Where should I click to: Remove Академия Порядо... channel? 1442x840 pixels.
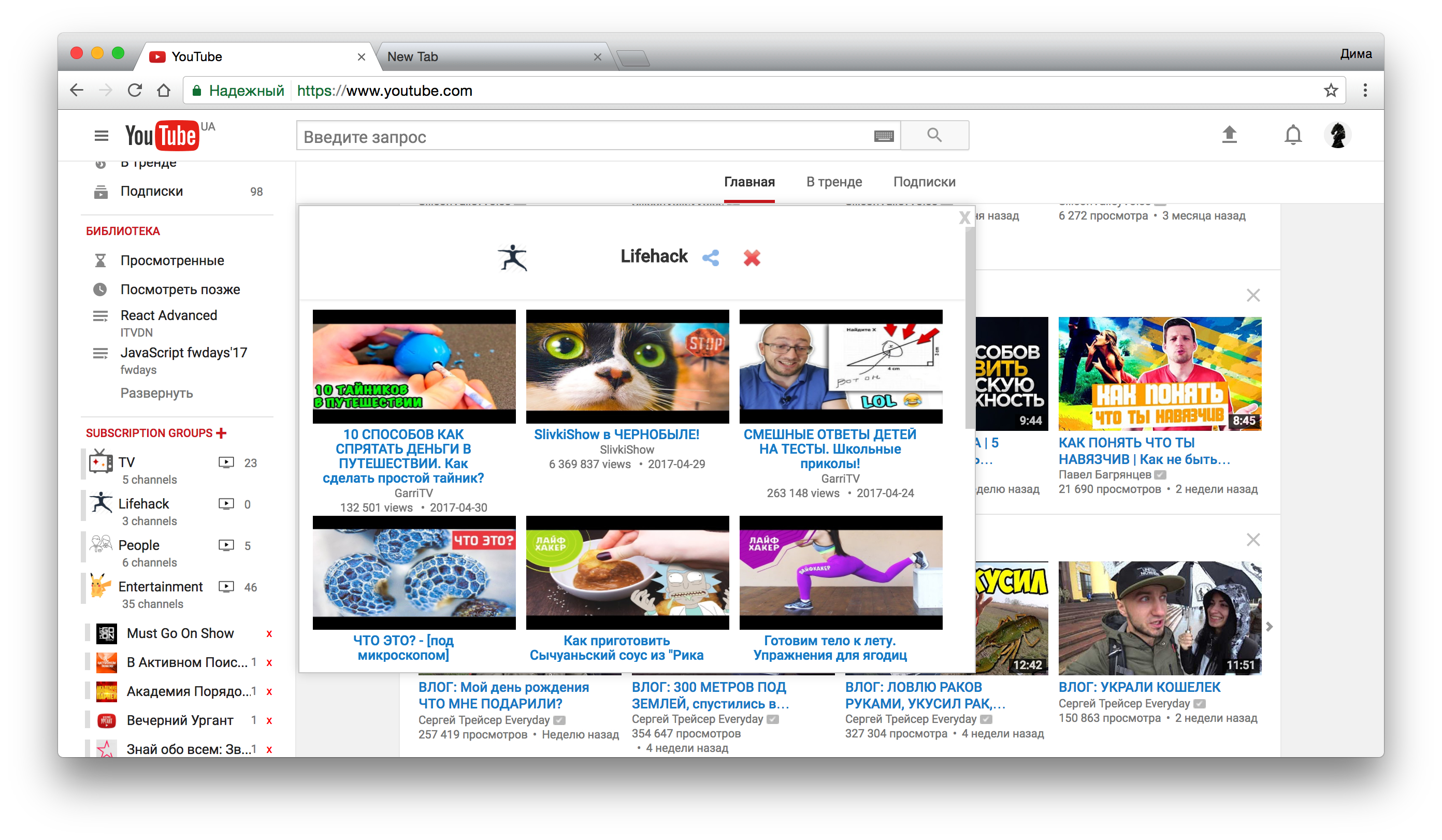pyautogui.click(x=269, y=692)
